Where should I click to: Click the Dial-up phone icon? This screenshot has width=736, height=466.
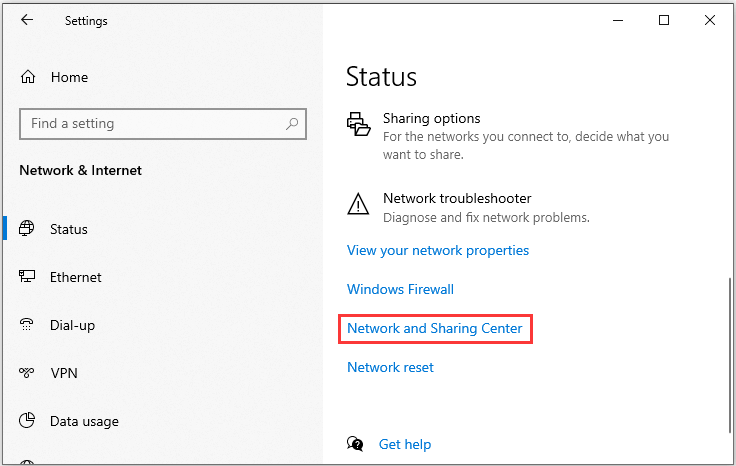[28, 325]
